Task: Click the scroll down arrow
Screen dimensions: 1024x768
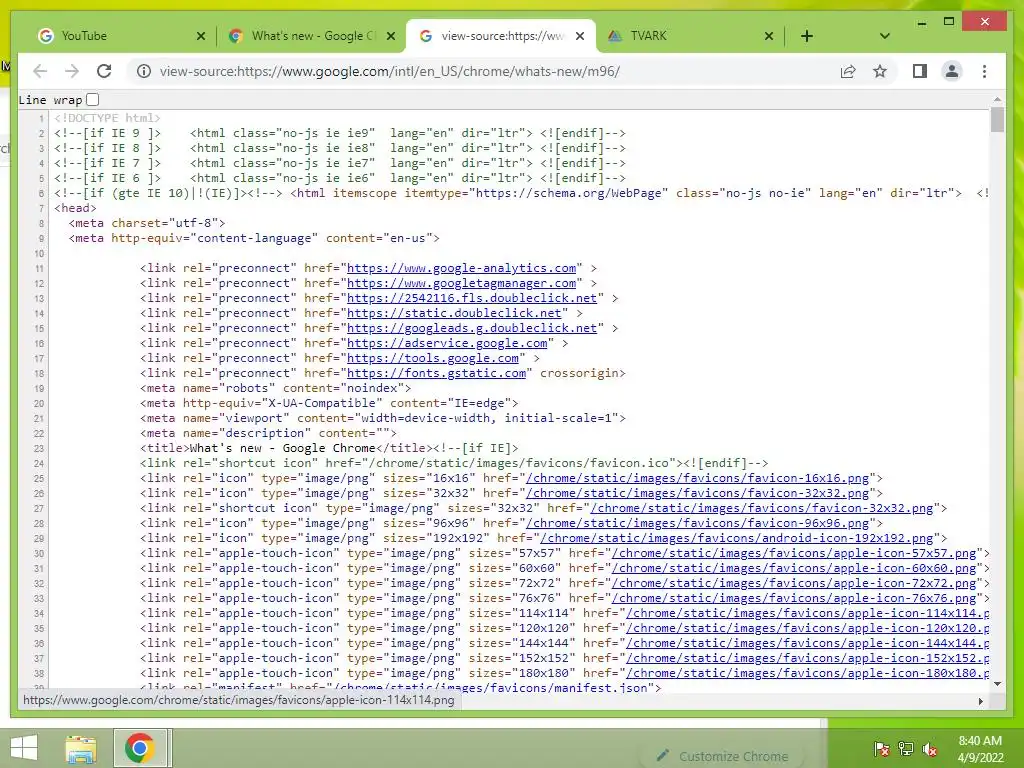Action: tap(997, 684)
